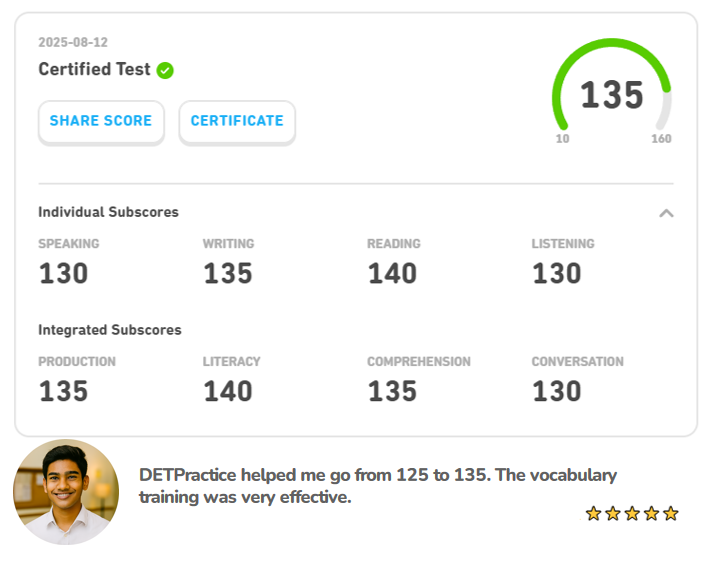Click the Literacy integrated subscore
The height and width of the screenshot is (568, 711).
click(x=228, y=391)
